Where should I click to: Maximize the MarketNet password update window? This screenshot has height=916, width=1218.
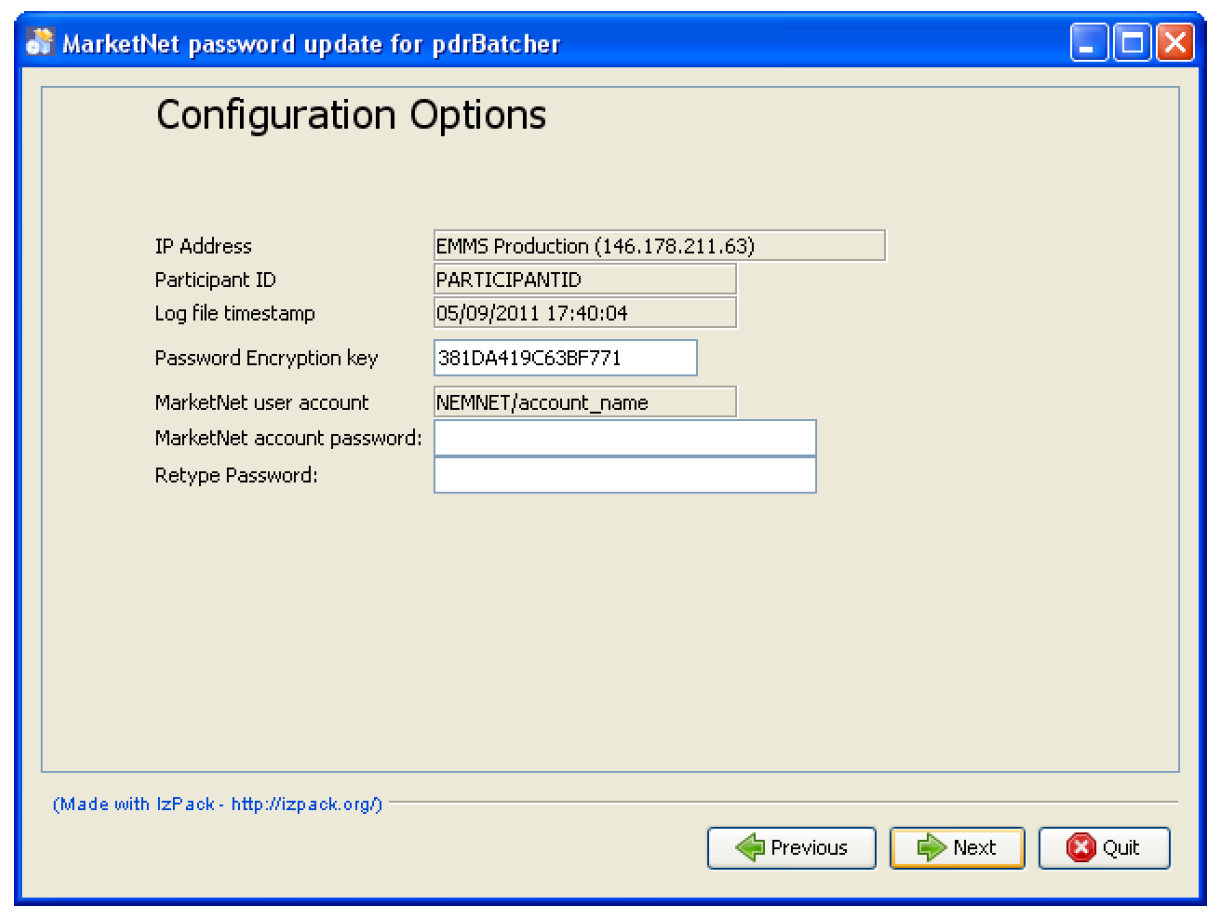(1132, 44)
